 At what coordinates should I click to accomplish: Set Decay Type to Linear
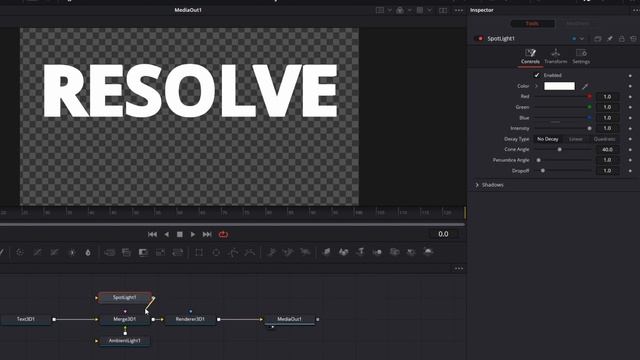pyautogui.click(x=576, y=139)
